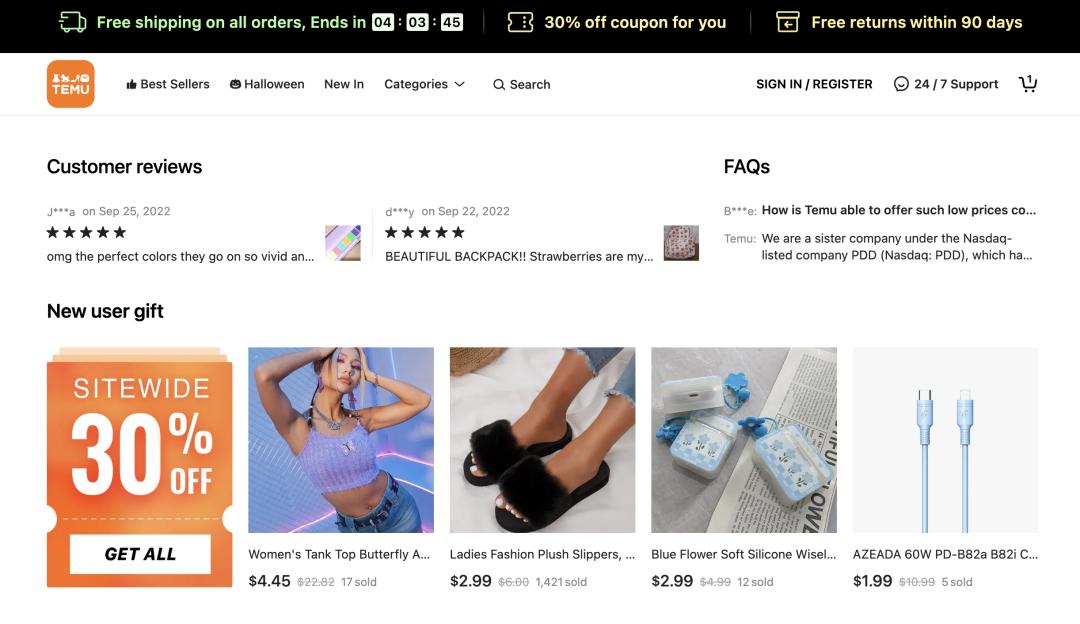Select the Ladies Fashion Plush Slippers image
The image size is (1080, 624).
point(542,440)
